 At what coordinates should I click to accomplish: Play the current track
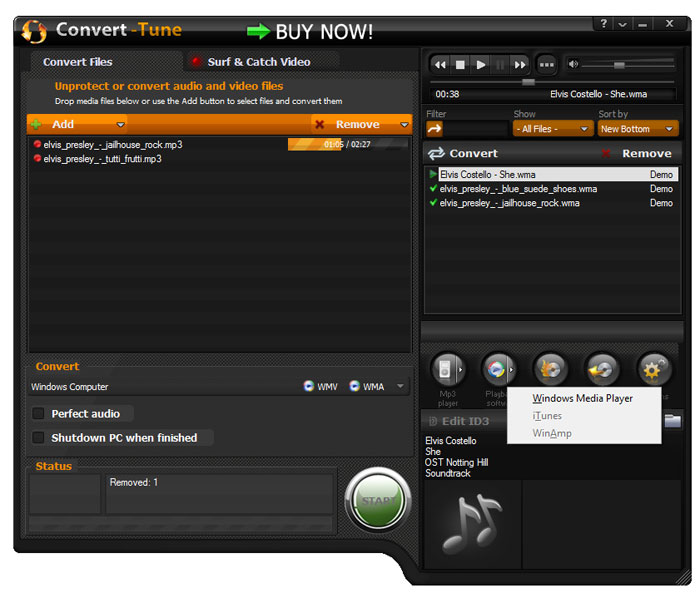[x=481, y=65]
